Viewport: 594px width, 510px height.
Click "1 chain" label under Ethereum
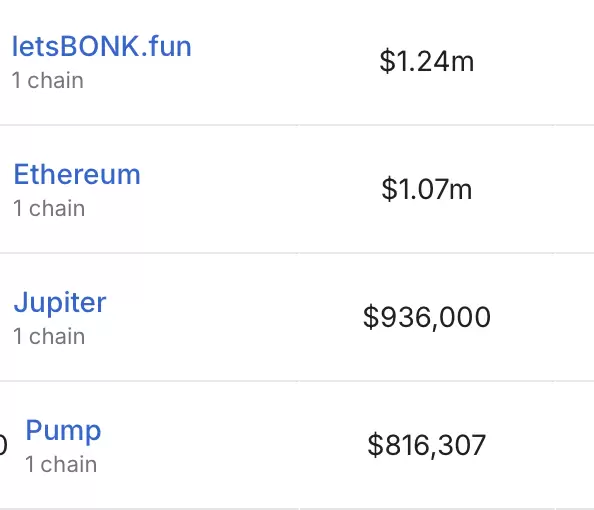click(49, 208)
